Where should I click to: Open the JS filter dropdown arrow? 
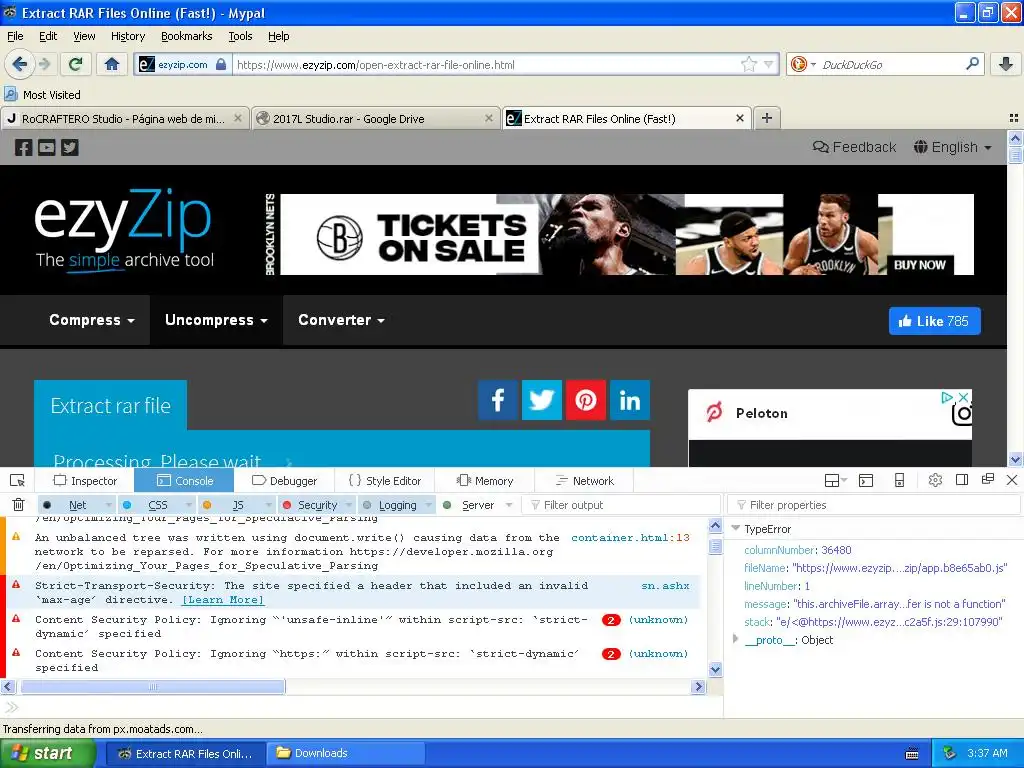click(x=268, y=505)
